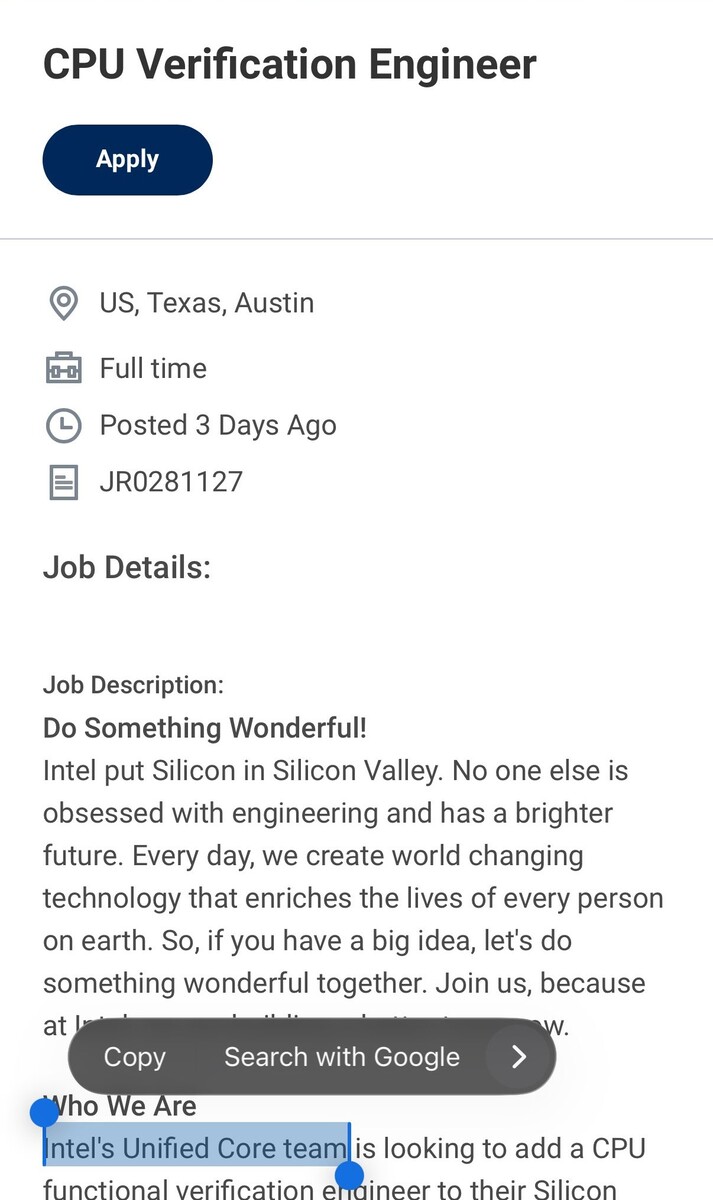
Task: Tap the job requisition number JR0281127
Action: [x=170, y=481]
